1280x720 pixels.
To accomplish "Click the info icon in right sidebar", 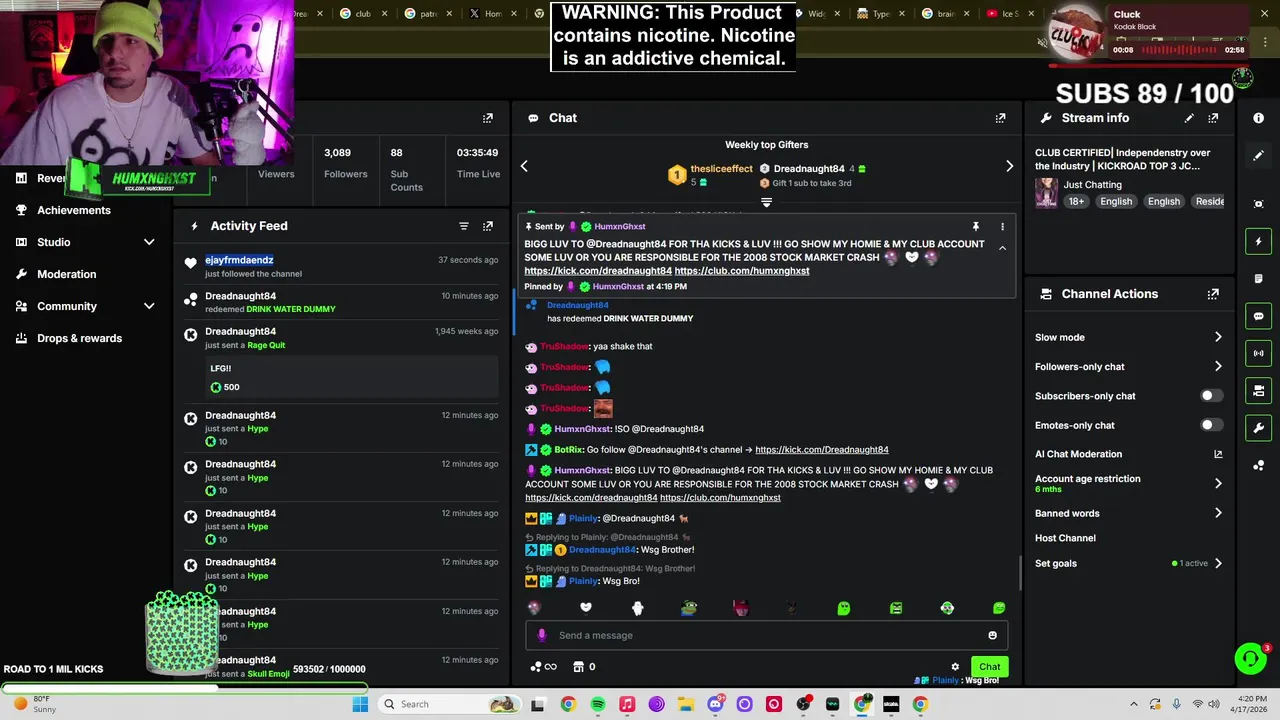I will (x=1258, y=118).
